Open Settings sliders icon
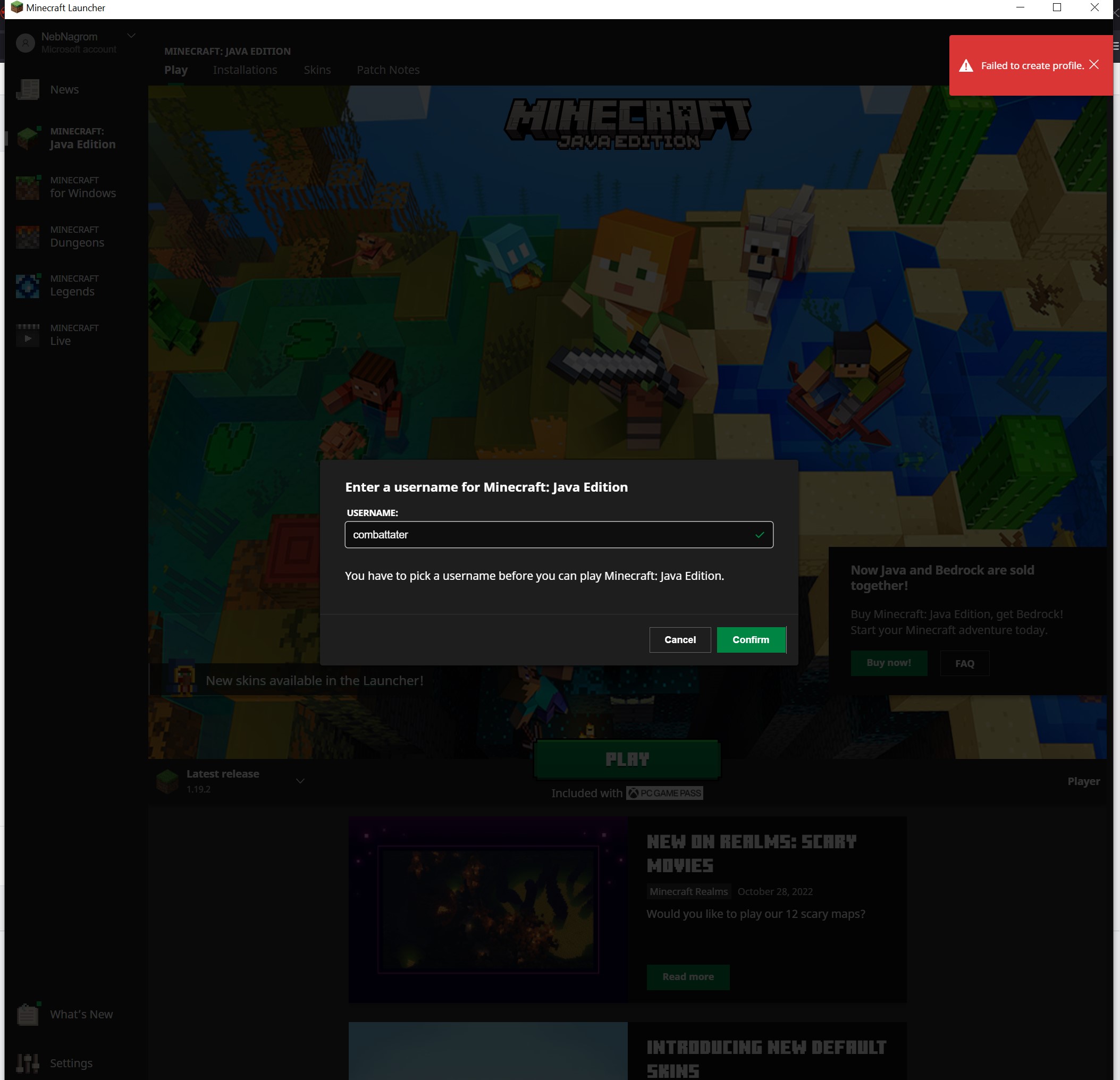The height and width of the screenshot is (1080, 1120). coord(28,1063)
